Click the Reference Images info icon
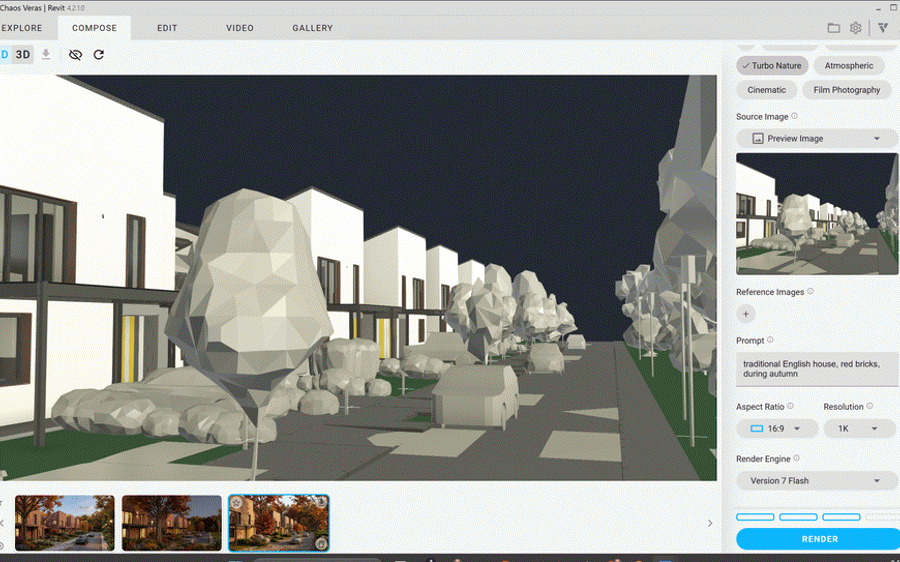This screenshot has height=562, width=900. coord(810,291)
